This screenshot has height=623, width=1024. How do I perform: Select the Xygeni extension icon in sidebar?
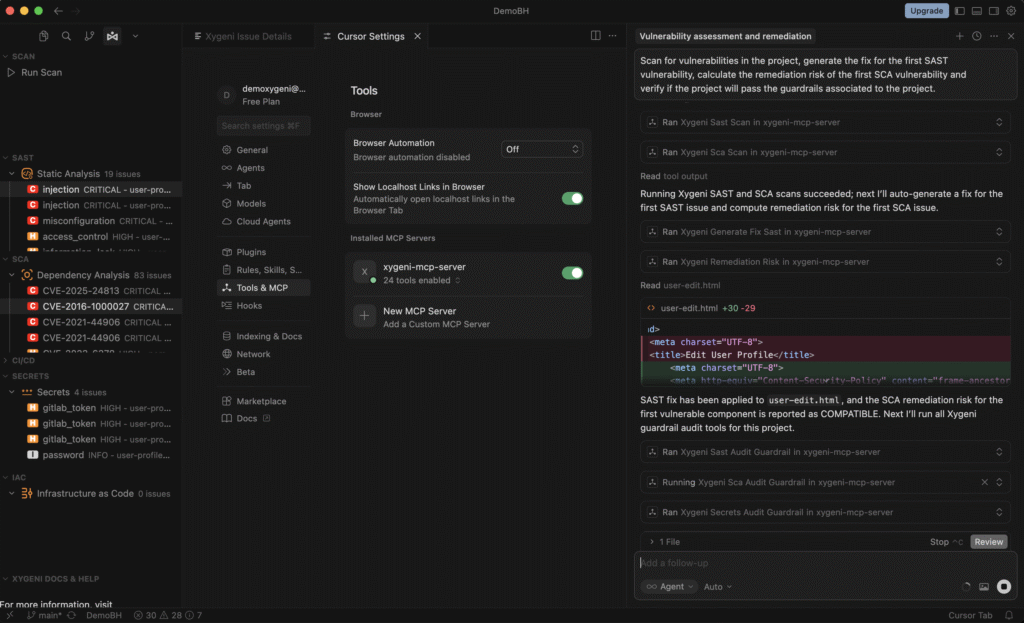click(112, 37)
